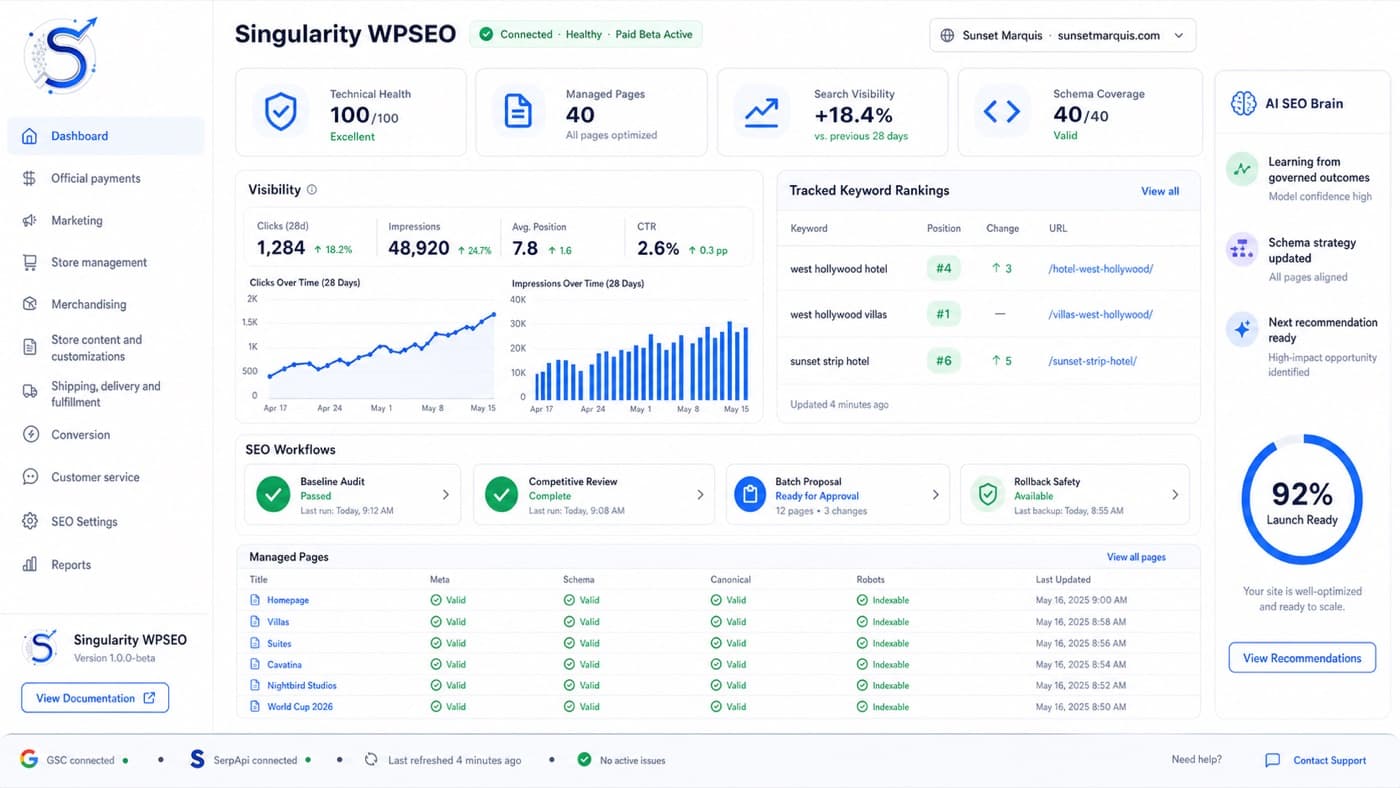Image resolution: width=1400 pixels, height=788 pixels.
Task: Open the Homepage managed page
Action: (287, 600)
